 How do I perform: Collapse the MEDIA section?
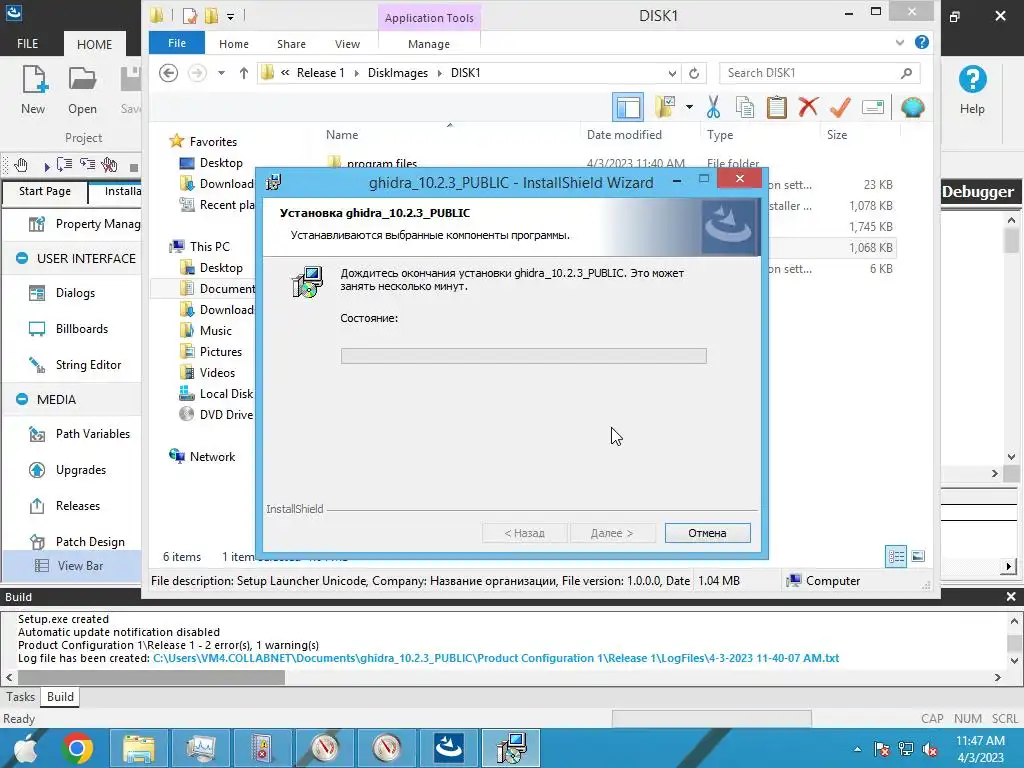coord(22,399)
